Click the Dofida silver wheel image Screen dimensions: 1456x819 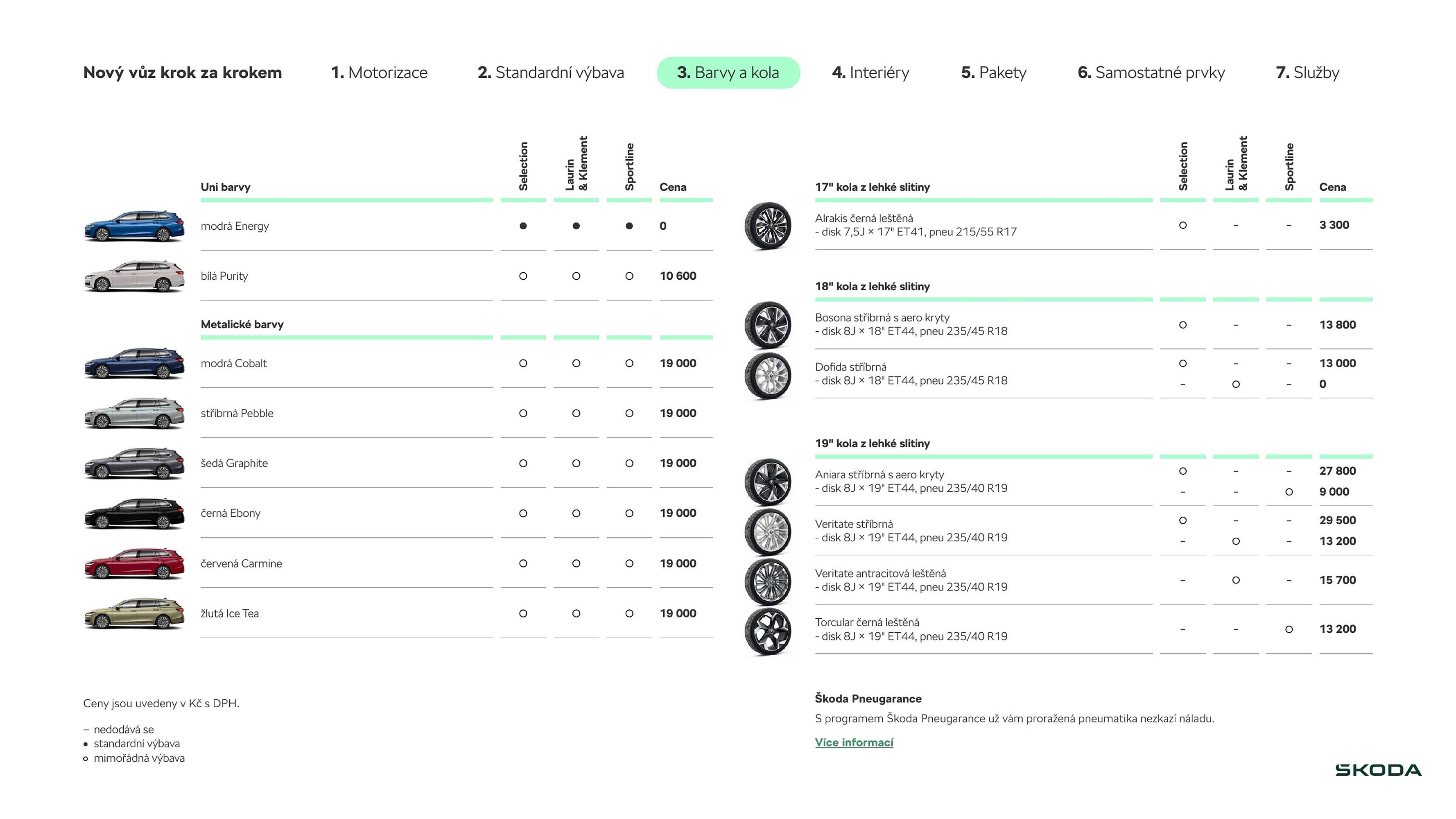pyautogui.click(x=767, y=375)
